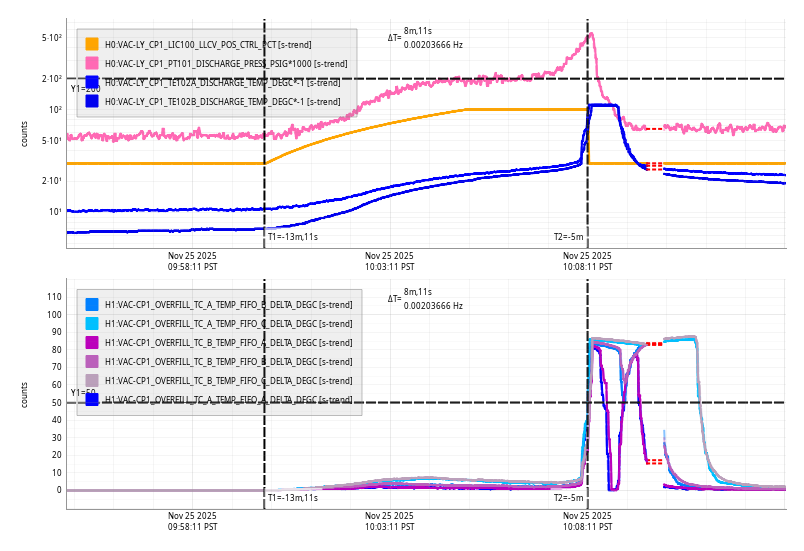Click the T1=-13m,11s cursor label in top plot
804x551 pixels.
click(292, 237)
